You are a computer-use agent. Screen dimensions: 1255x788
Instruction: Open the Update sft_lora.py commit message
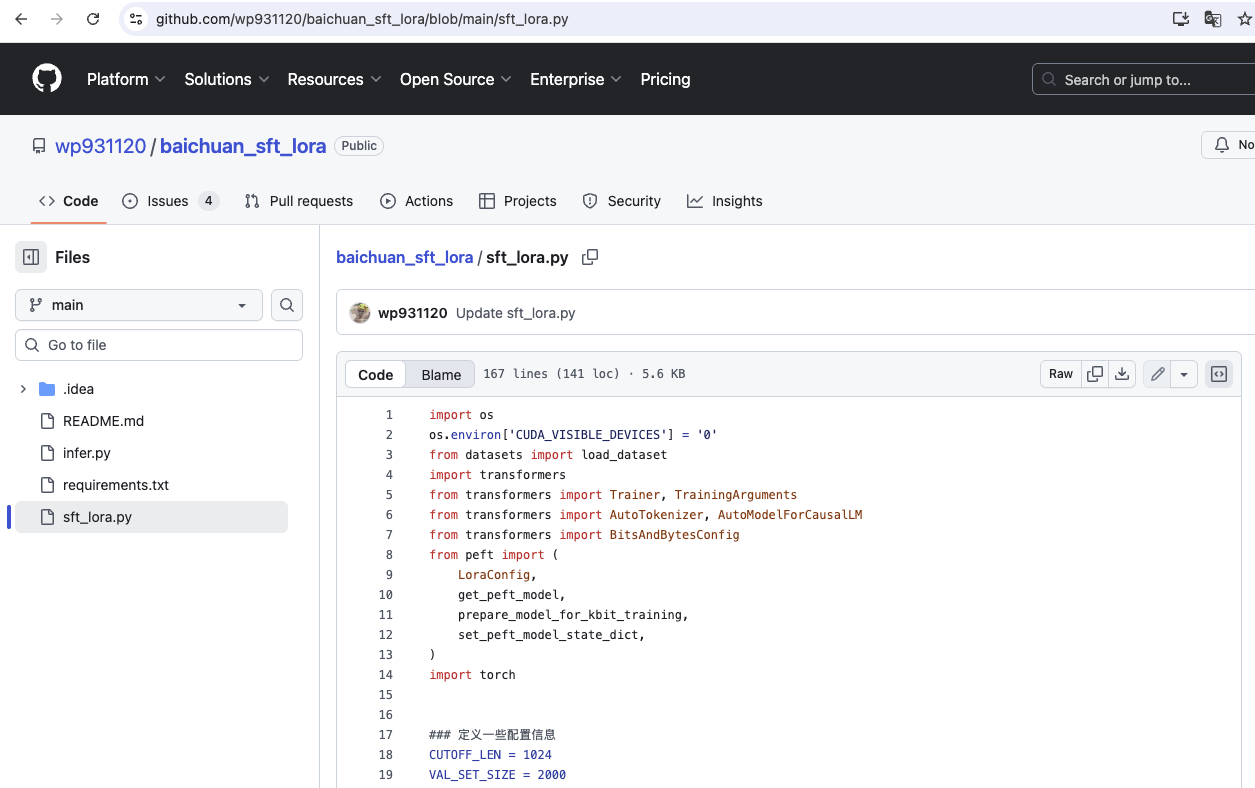(x=516, y=313)
